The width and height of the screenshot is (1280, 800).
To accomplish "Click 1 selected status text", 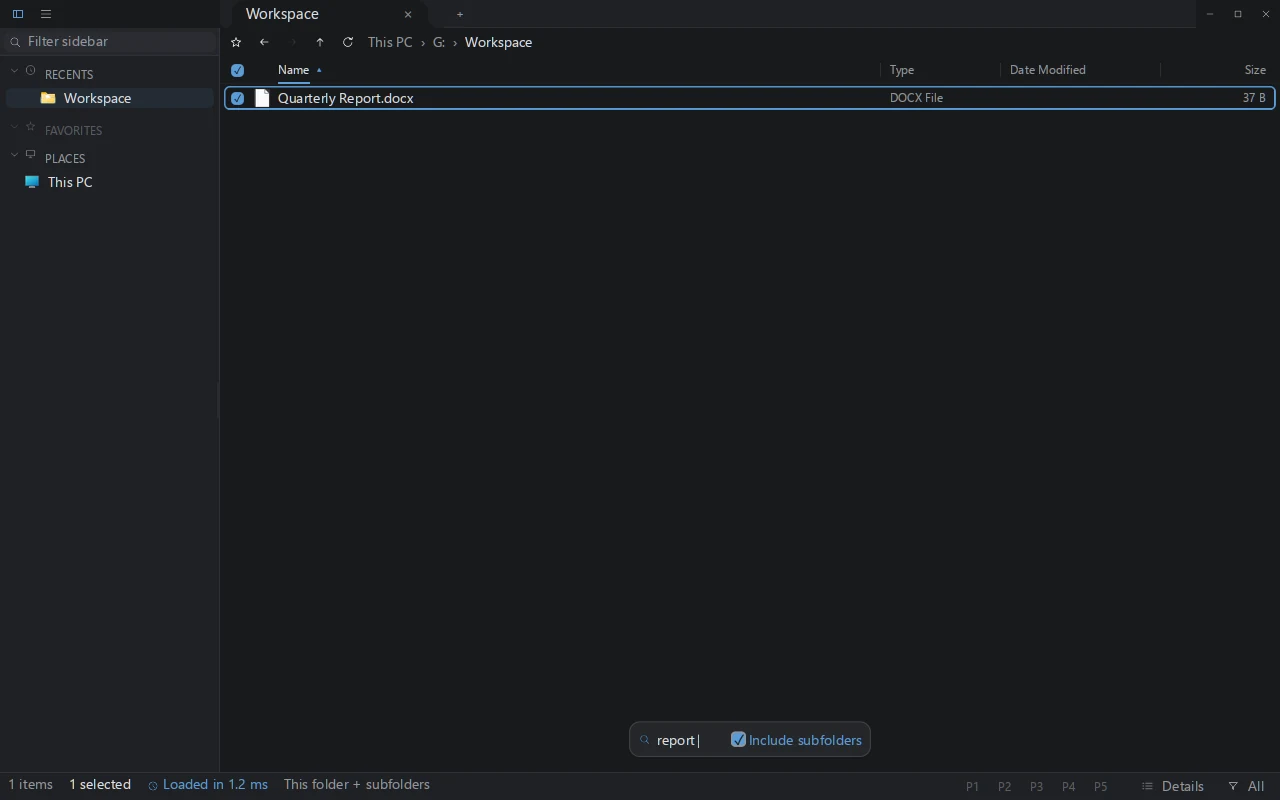I will 100,785.
